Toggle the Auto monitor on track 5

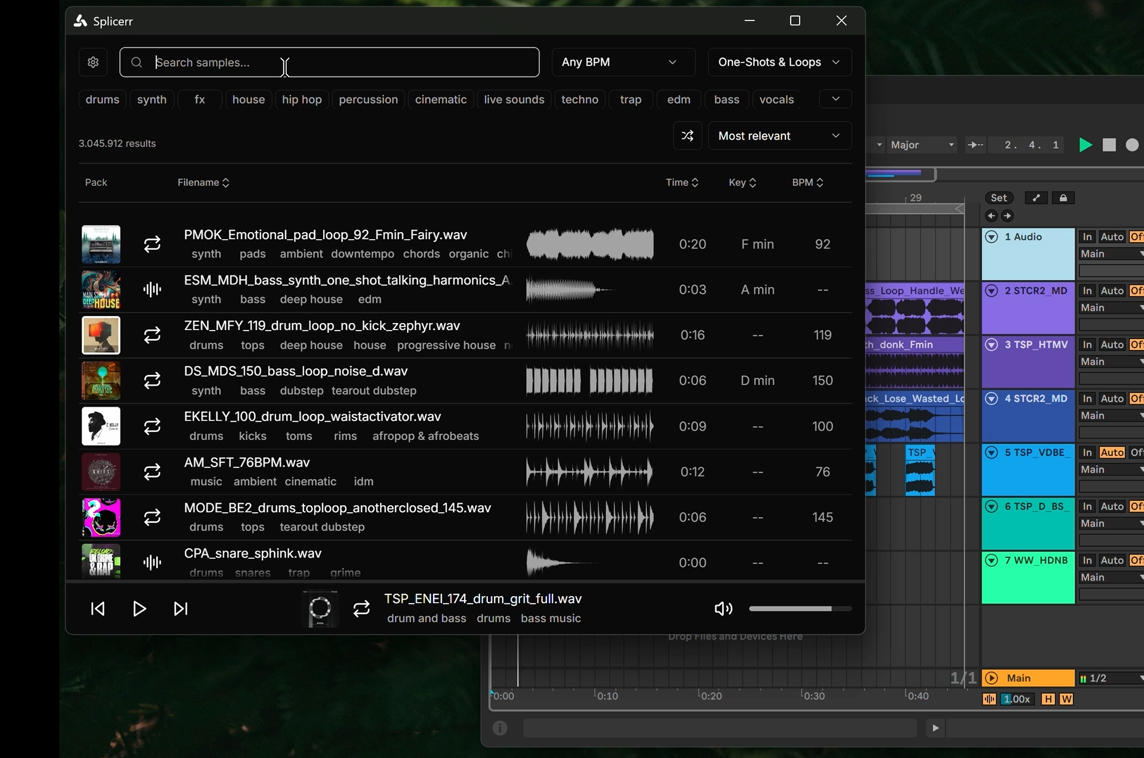1112,453
